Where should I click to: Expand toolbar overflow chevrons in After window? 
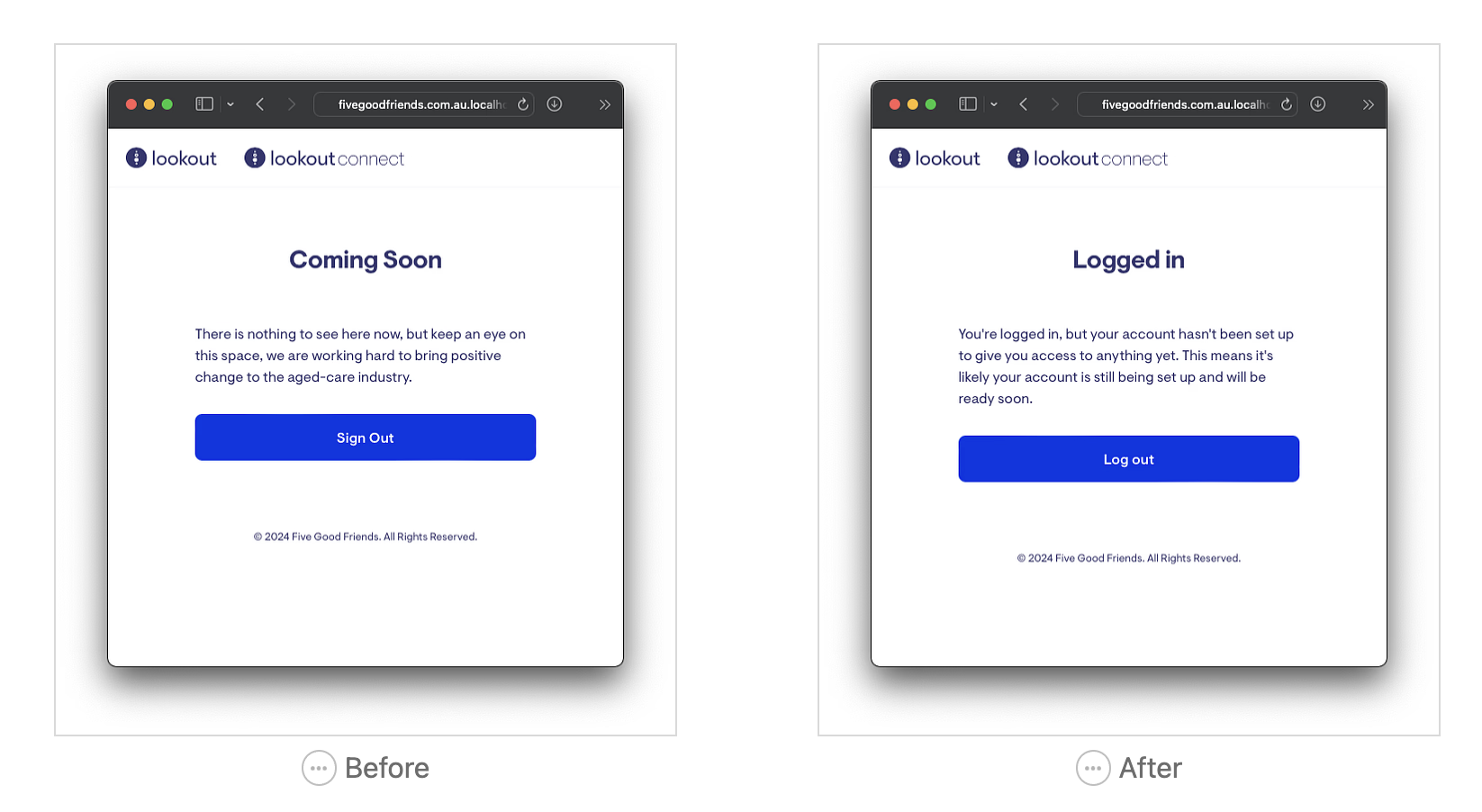[1369, 104]
